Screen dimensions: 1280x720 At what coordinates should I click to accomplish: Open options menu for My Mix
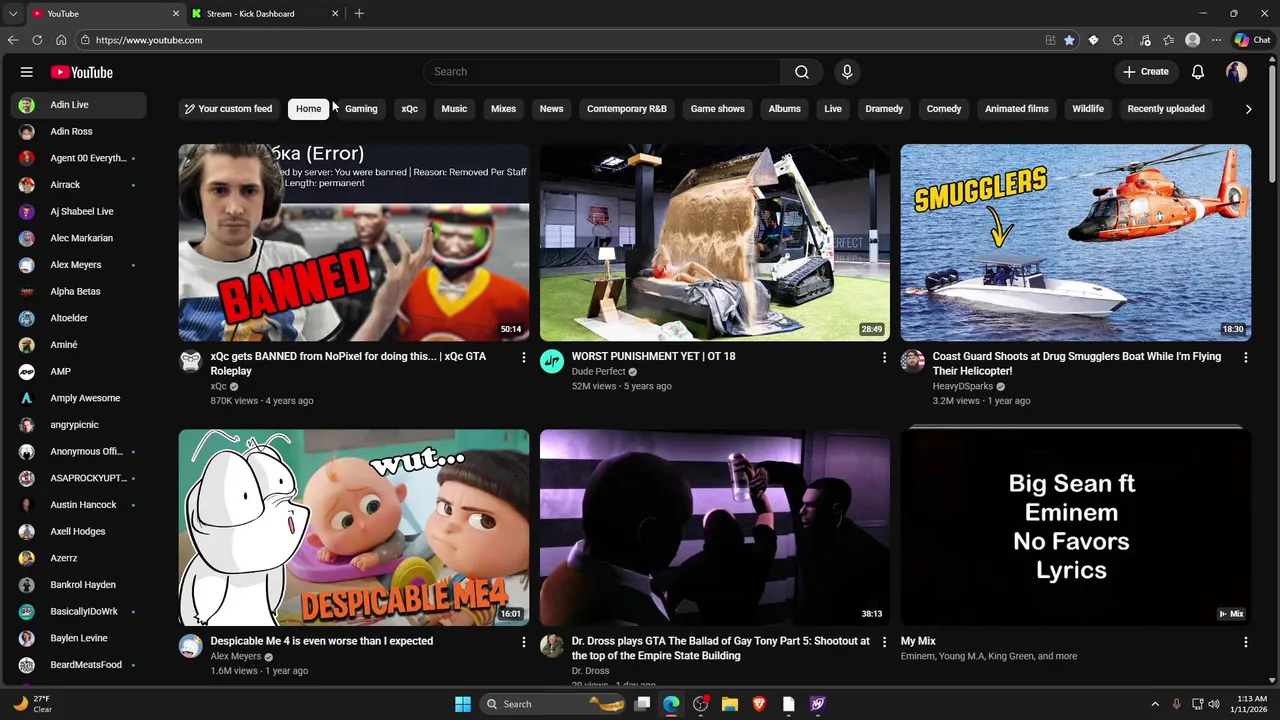[1245, 642]
